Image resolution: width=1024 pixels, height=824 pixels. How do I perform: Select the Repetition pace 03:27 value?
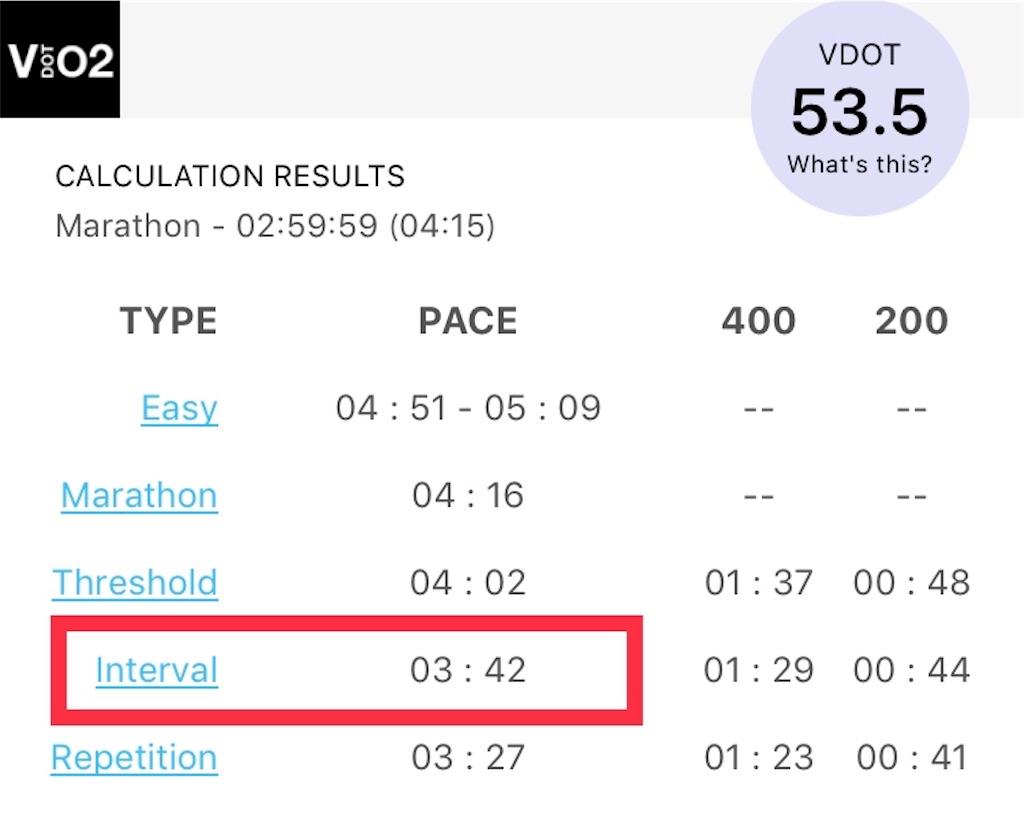[468, 757]
